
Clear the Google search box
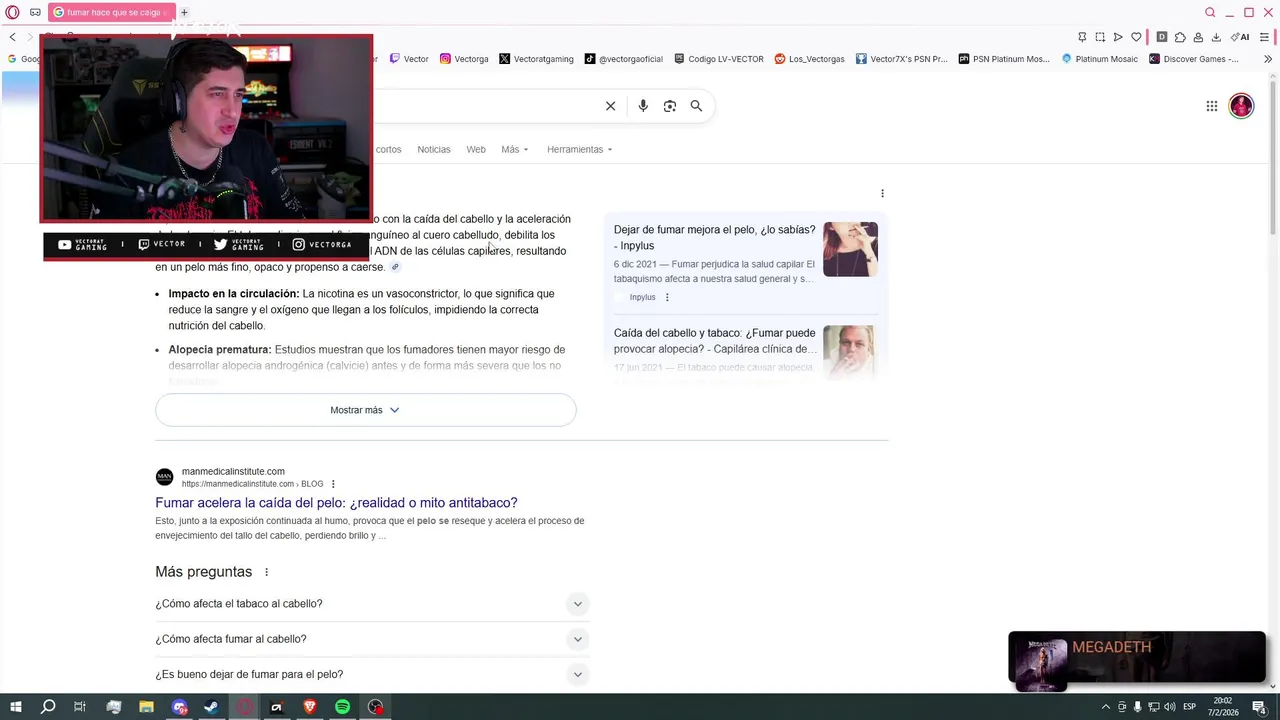click(x=610, y=106)
